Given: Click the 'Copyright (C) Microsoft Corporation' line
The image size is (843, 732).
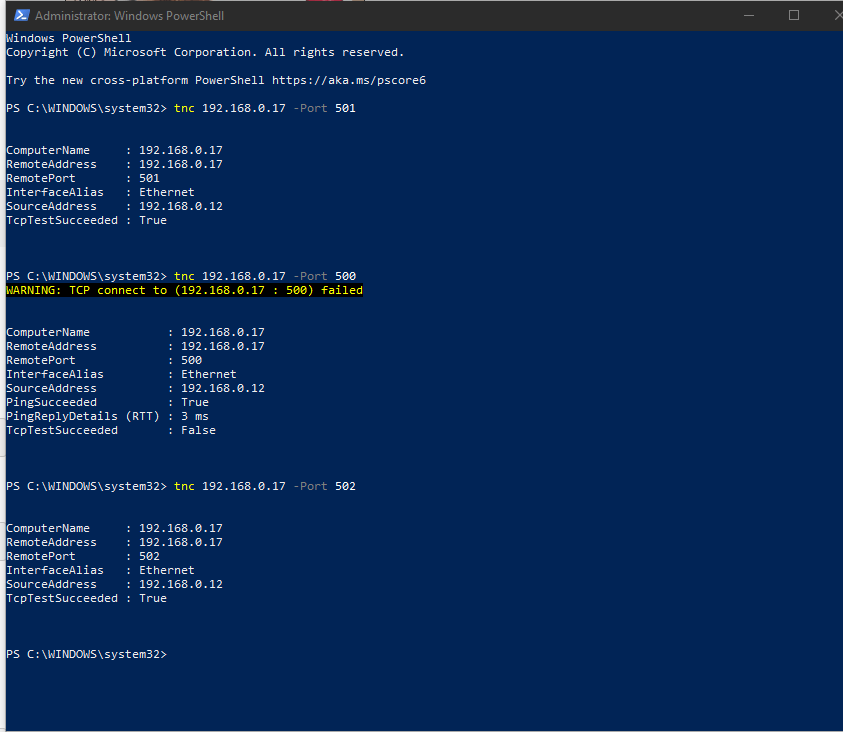Looking at the screenshot, I should click(205, 52).
